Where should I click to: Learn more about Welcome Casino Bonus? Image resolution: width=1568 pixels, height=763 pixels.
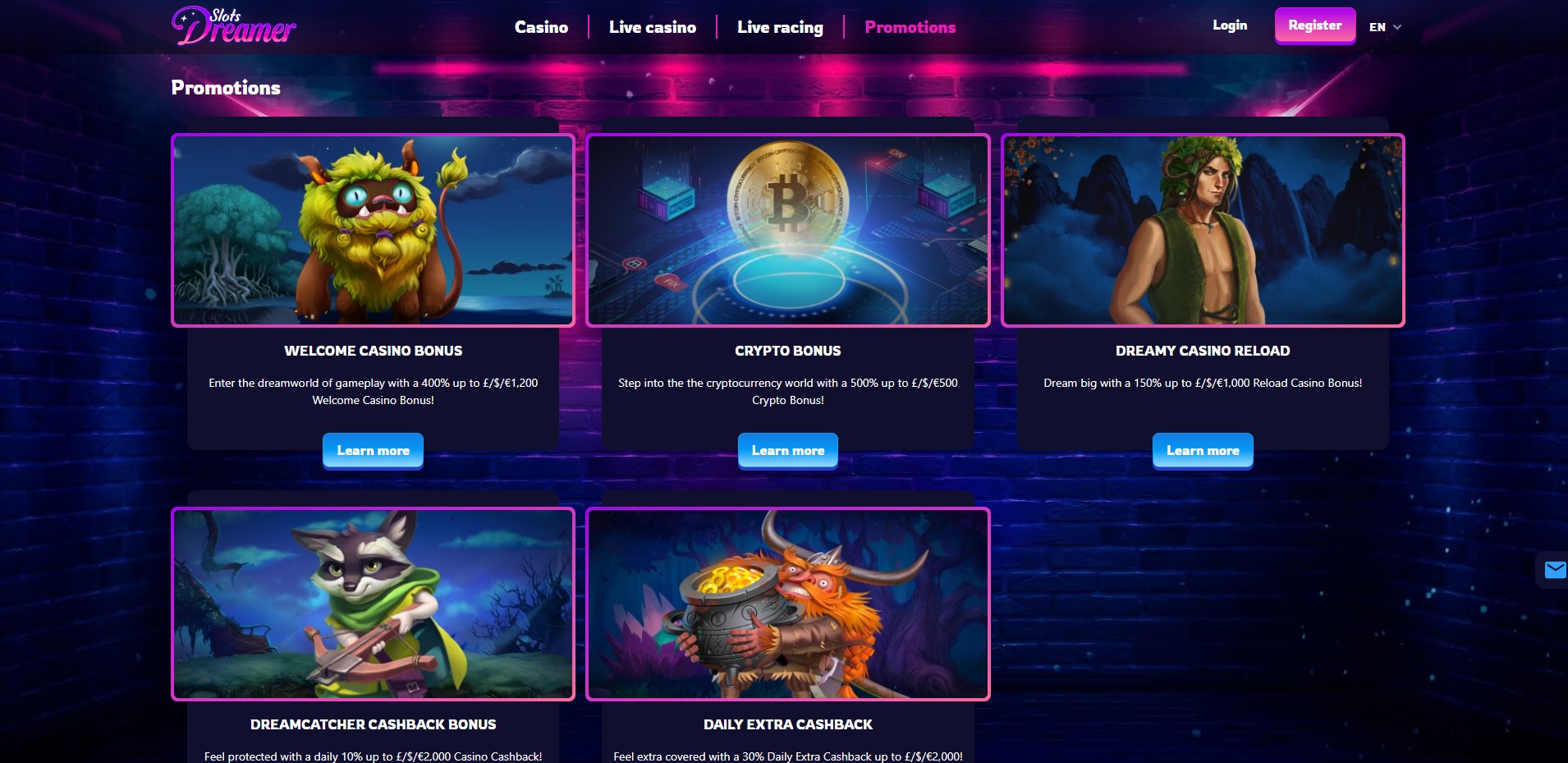373,450
